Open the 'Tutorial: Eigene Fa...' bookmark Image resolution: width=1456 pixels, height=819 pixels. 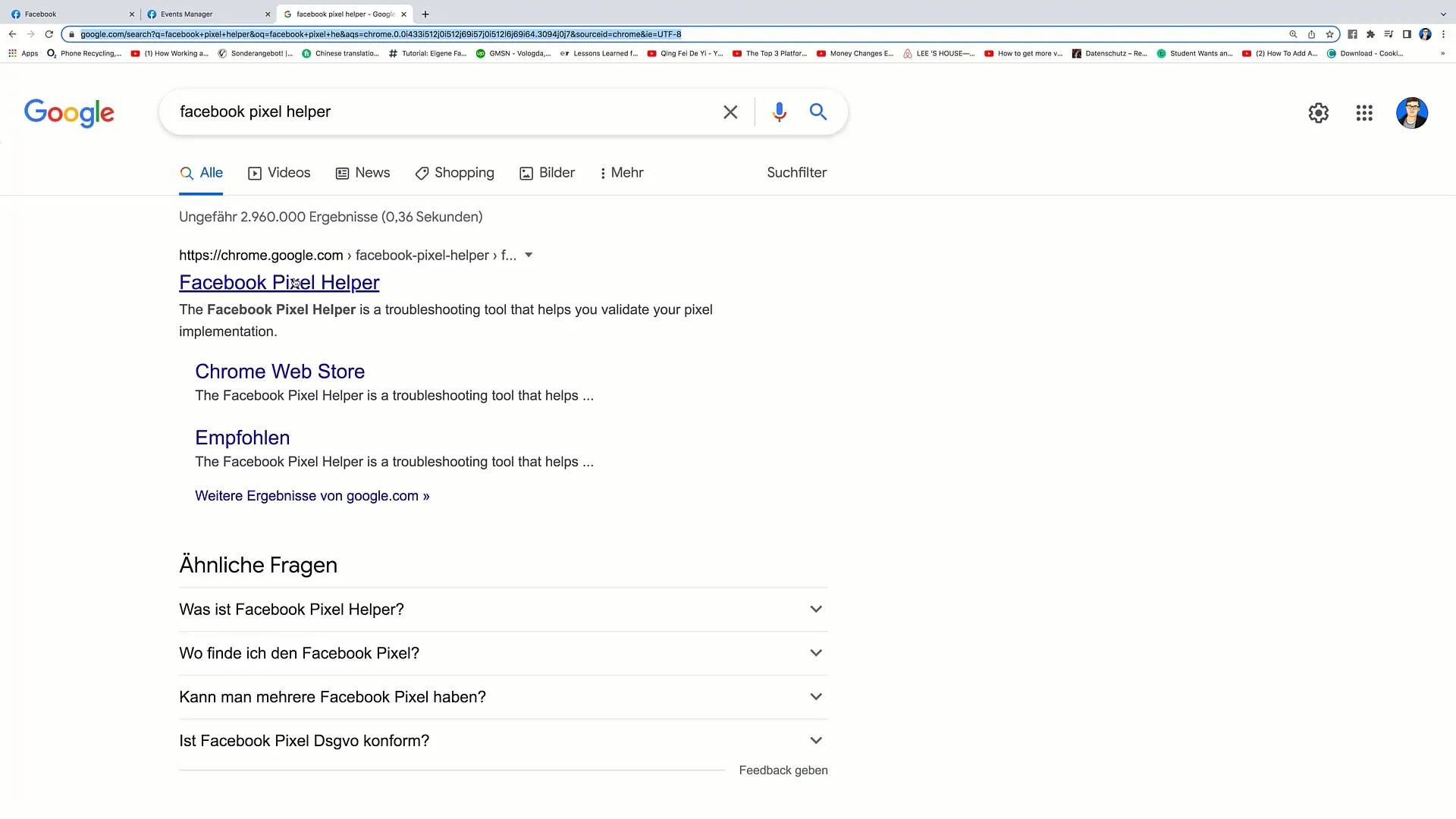click(427, 54)
